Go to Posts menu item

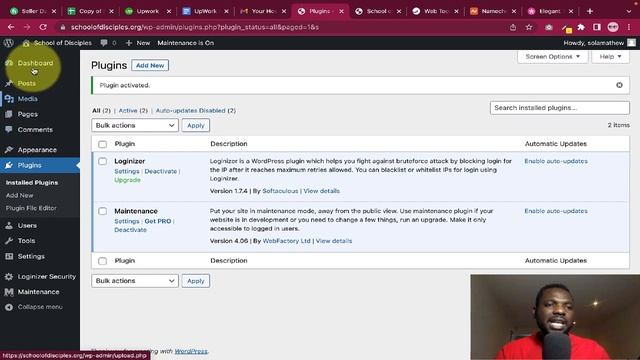click(27, 83)
